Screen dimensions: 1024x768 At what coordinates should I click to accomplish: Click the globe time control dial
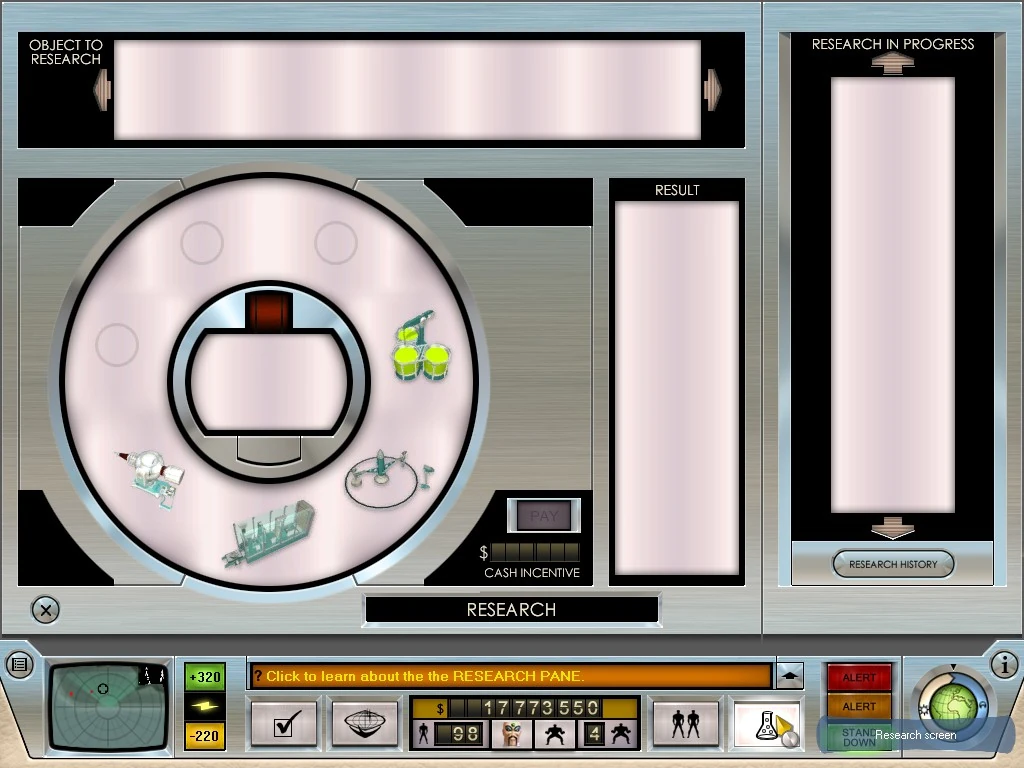point(952,705)
